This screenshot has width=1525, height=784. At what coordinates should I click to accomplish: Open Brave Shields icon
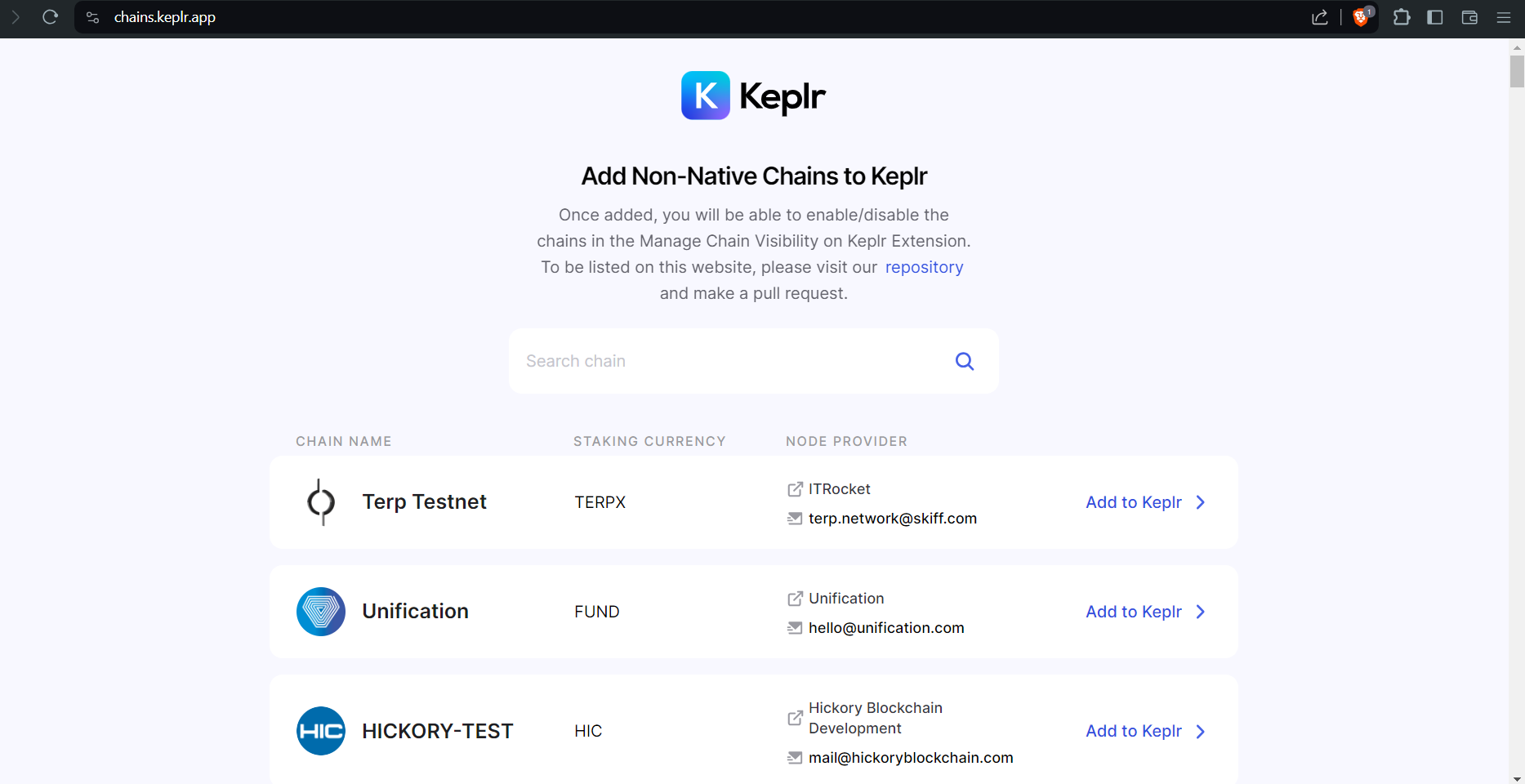coord(1361,17)
